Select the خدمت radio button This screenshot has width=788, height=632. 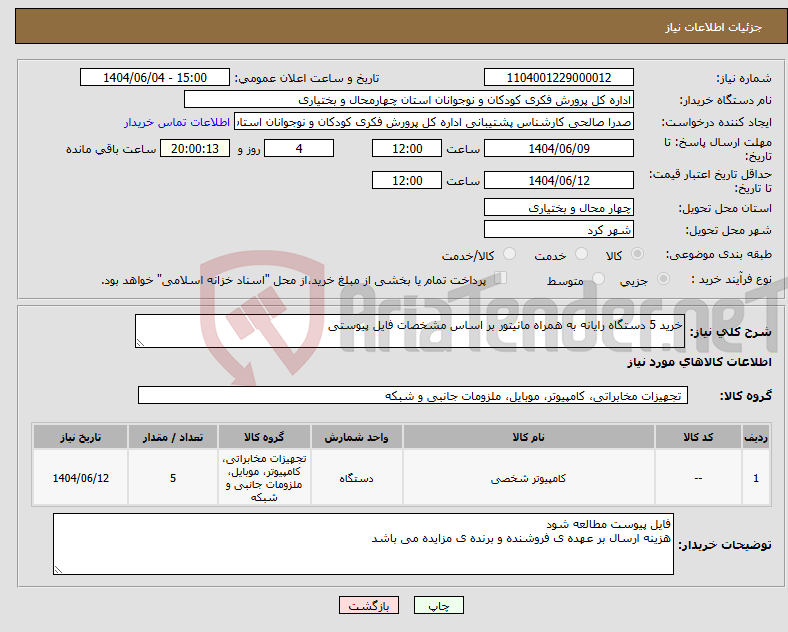click(581, 254)
